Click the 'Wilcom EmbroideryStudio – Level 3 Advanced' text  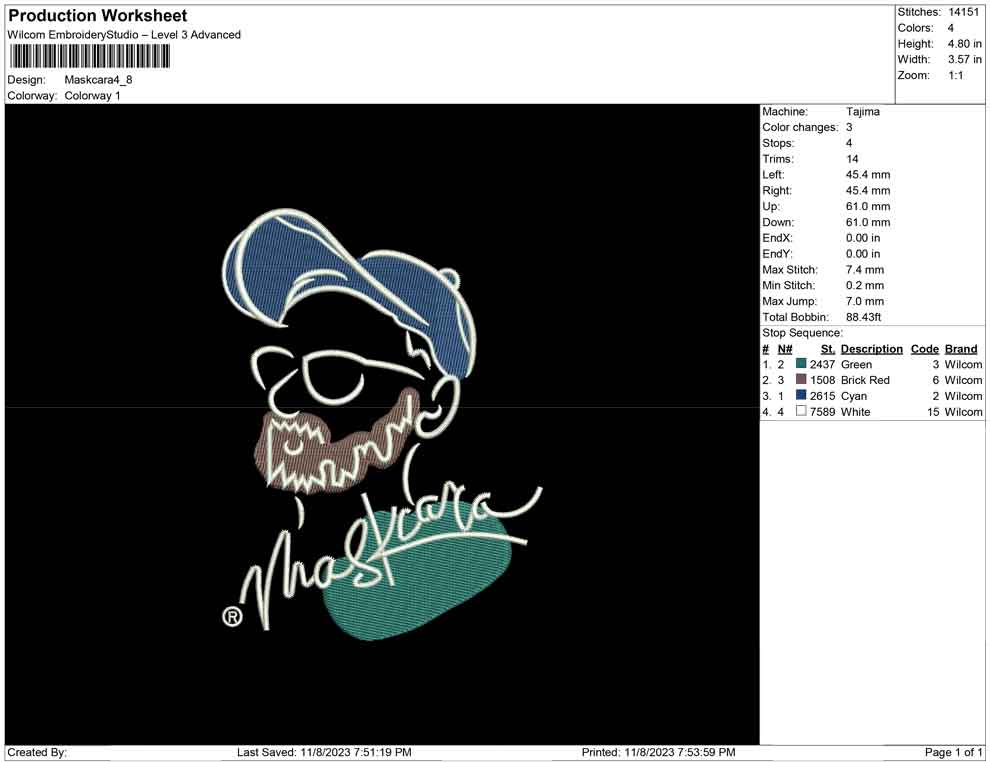(124, 35)
